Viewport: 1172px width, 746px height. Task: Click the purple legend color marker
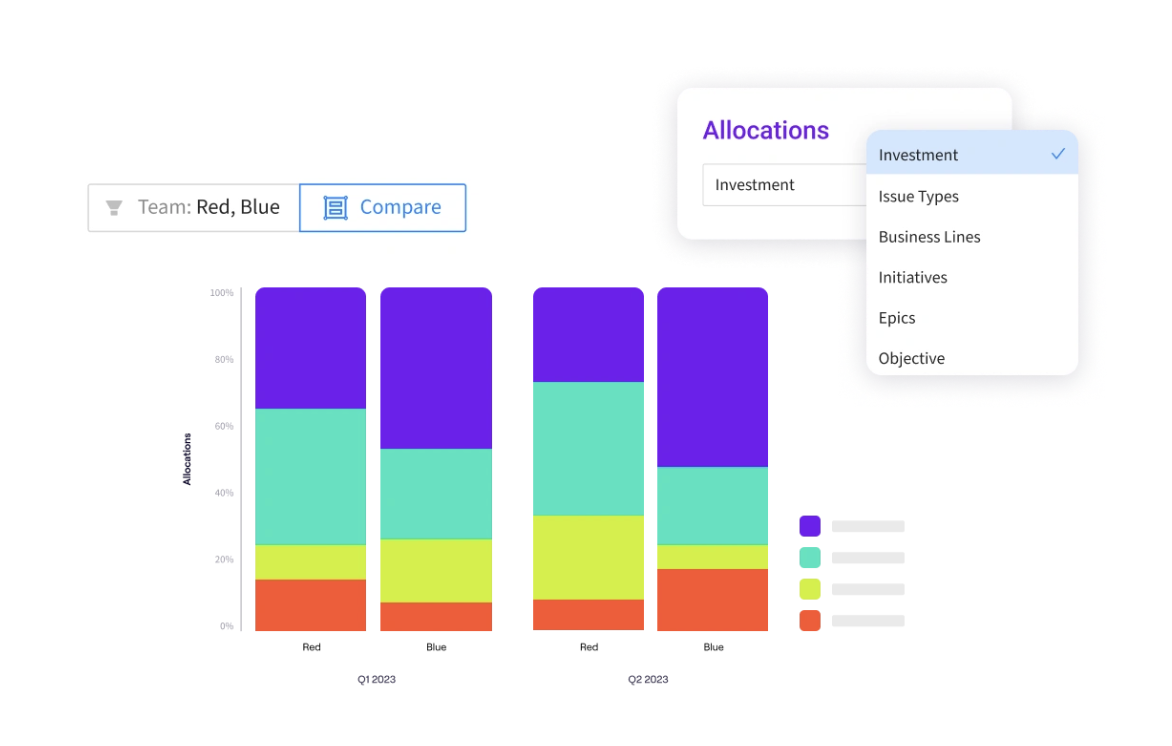pos(809,525)
